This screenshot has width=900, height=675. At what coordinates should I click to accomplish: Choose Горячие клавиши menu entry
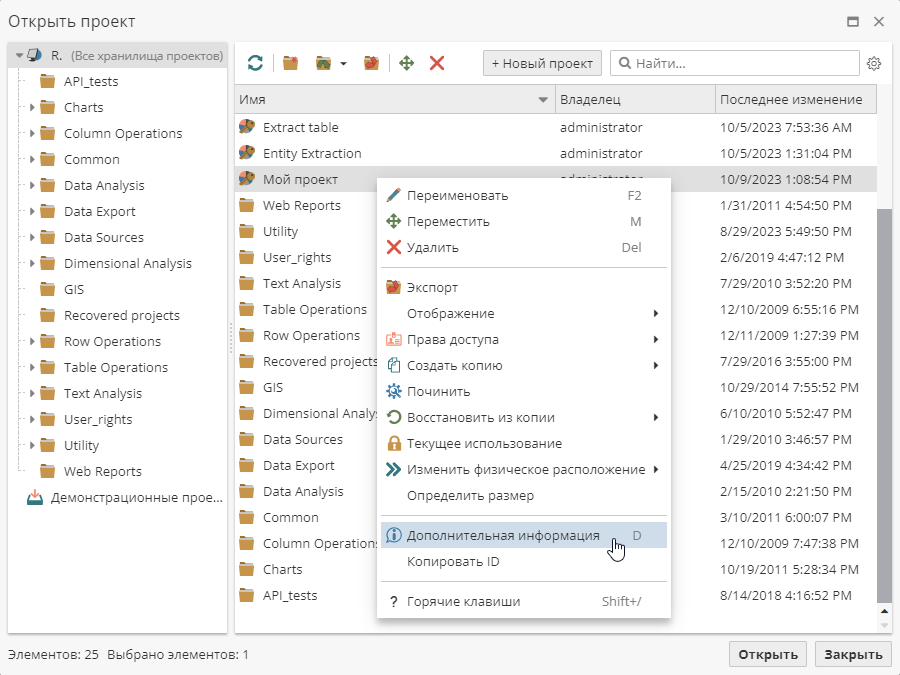tap(523, 602)
